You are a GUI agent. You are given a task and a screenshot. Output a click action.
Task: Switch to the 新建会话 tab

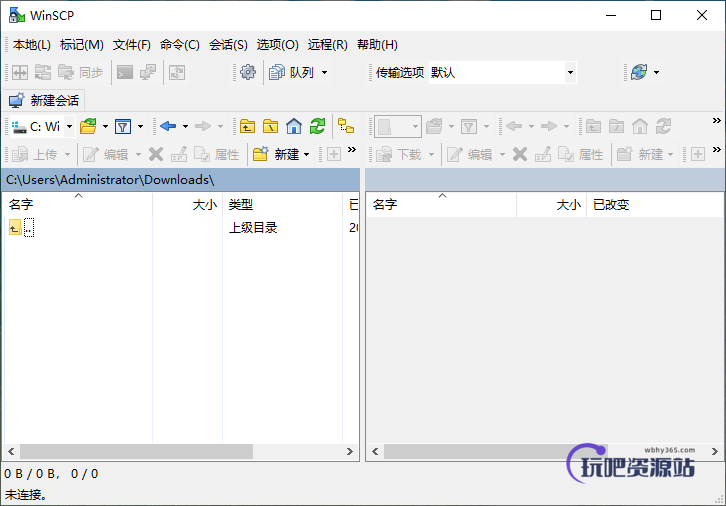click(44, 100)
